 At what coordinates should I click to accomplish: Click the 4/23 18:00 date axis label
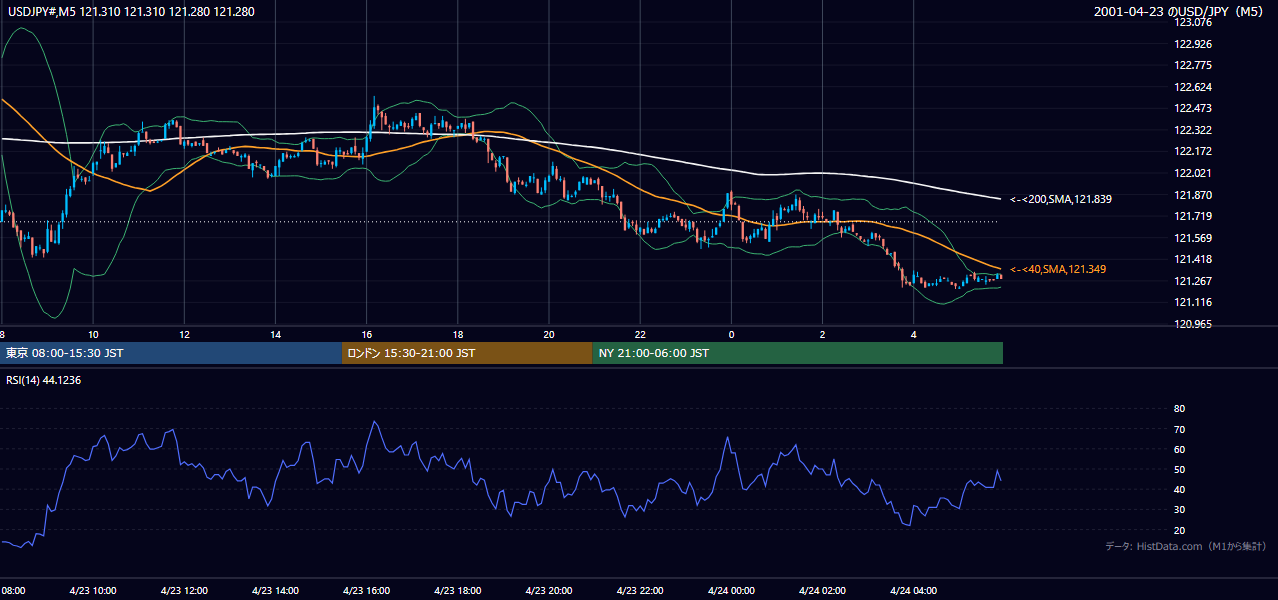457,590
